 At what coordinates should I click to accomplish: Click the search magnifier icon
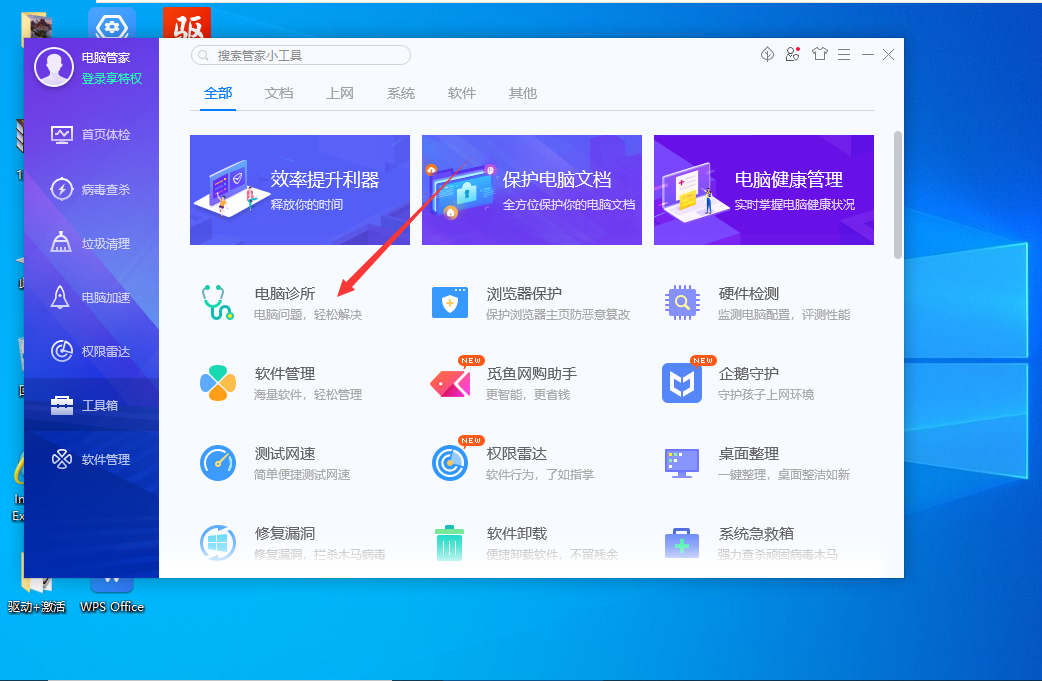[x=203, y=55]
